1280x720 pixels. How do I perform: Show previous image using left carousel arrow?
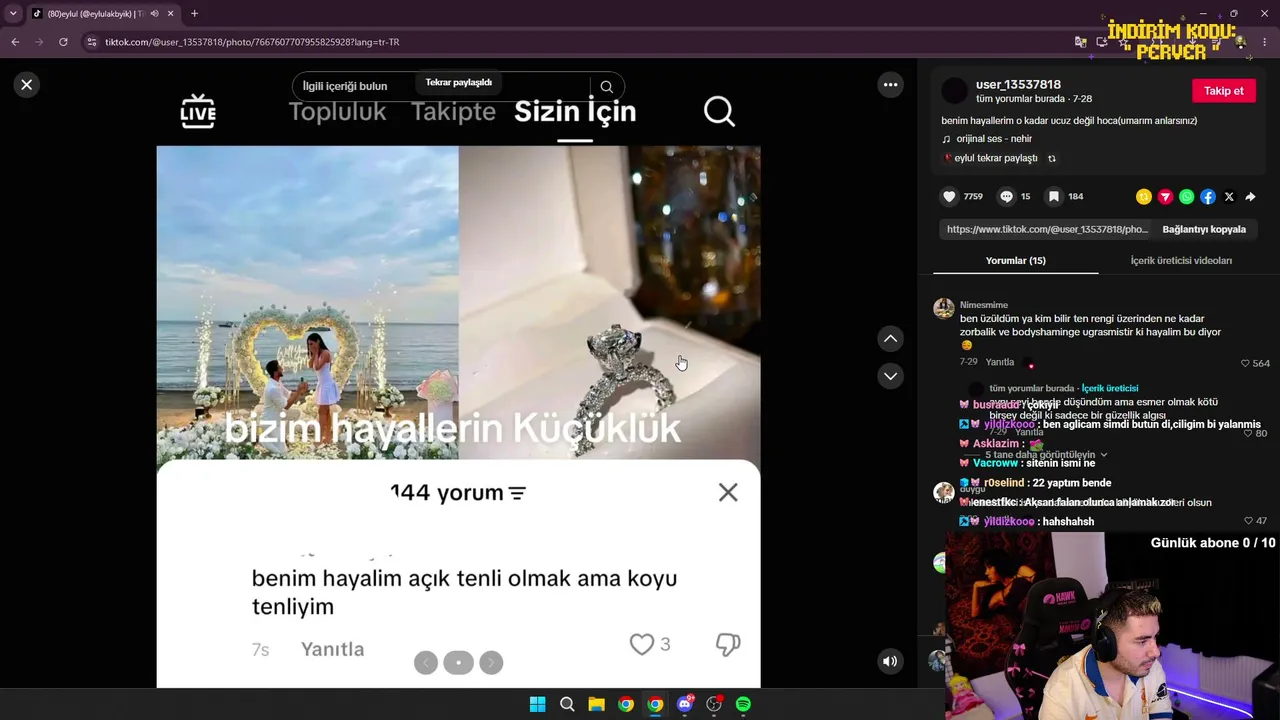point(426,662)
